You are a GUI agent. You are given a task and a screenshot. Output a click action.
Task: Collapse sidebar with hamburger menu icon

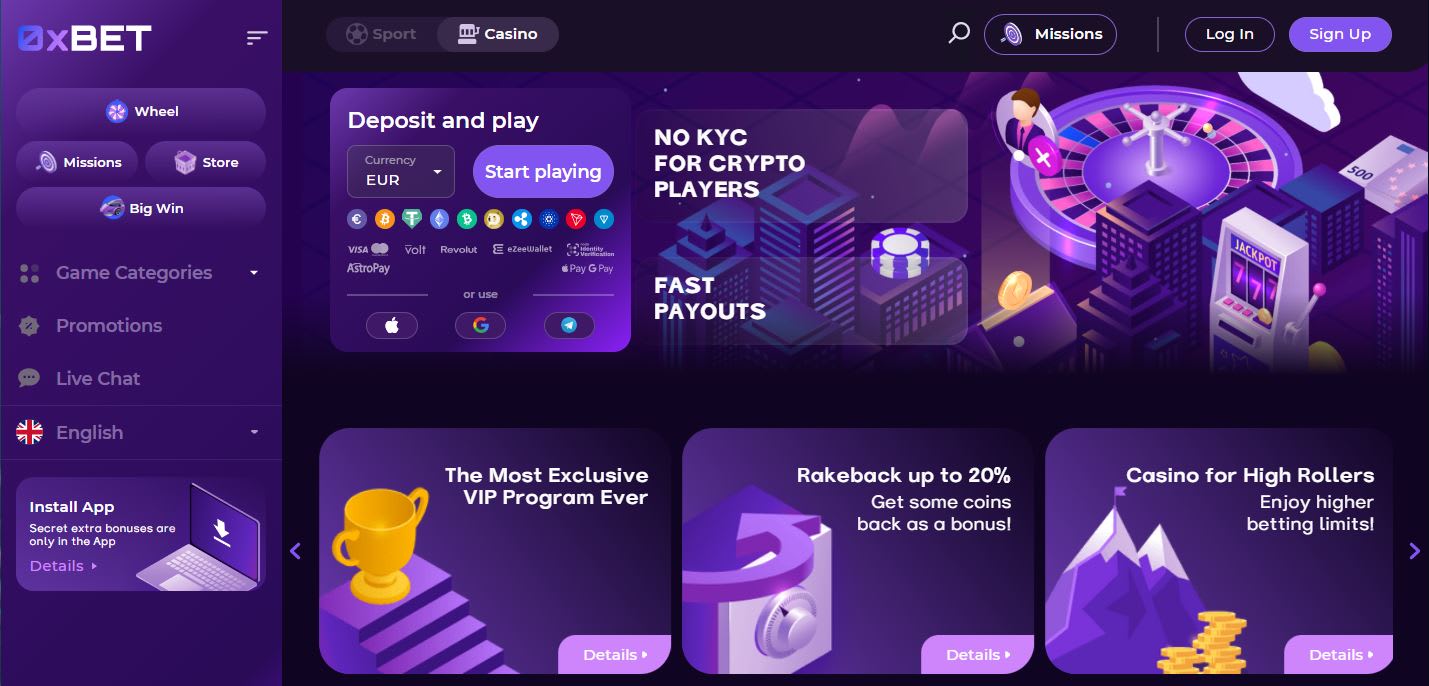click(x=257, y=38)
